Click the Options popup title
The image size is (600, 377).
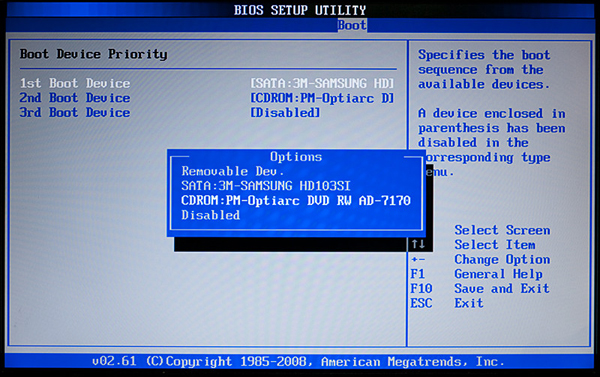point(296,157)
